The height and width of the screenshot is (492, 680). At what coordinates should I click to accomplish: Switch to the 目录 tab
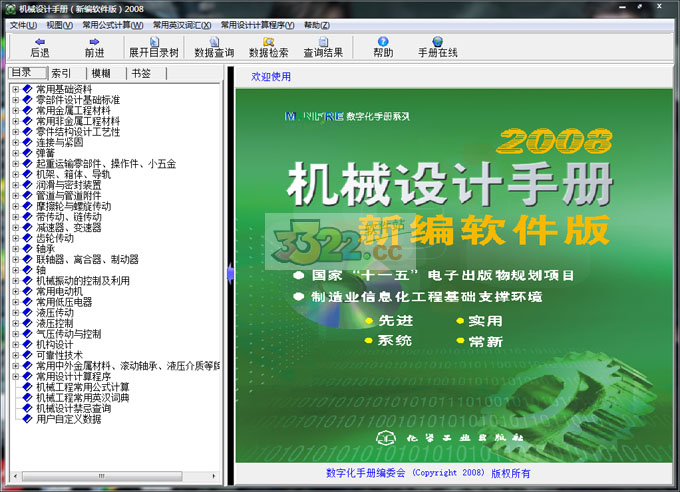pyautogui.click(x=27, y=72)
